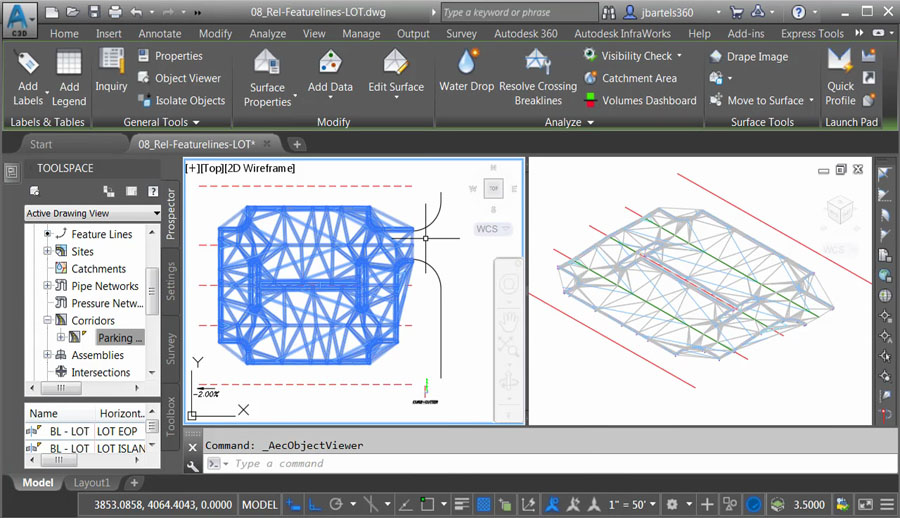Switch to the Settings toolspace tab
The height and width of the screenshot is (518, 900).
tap(170, 281)
